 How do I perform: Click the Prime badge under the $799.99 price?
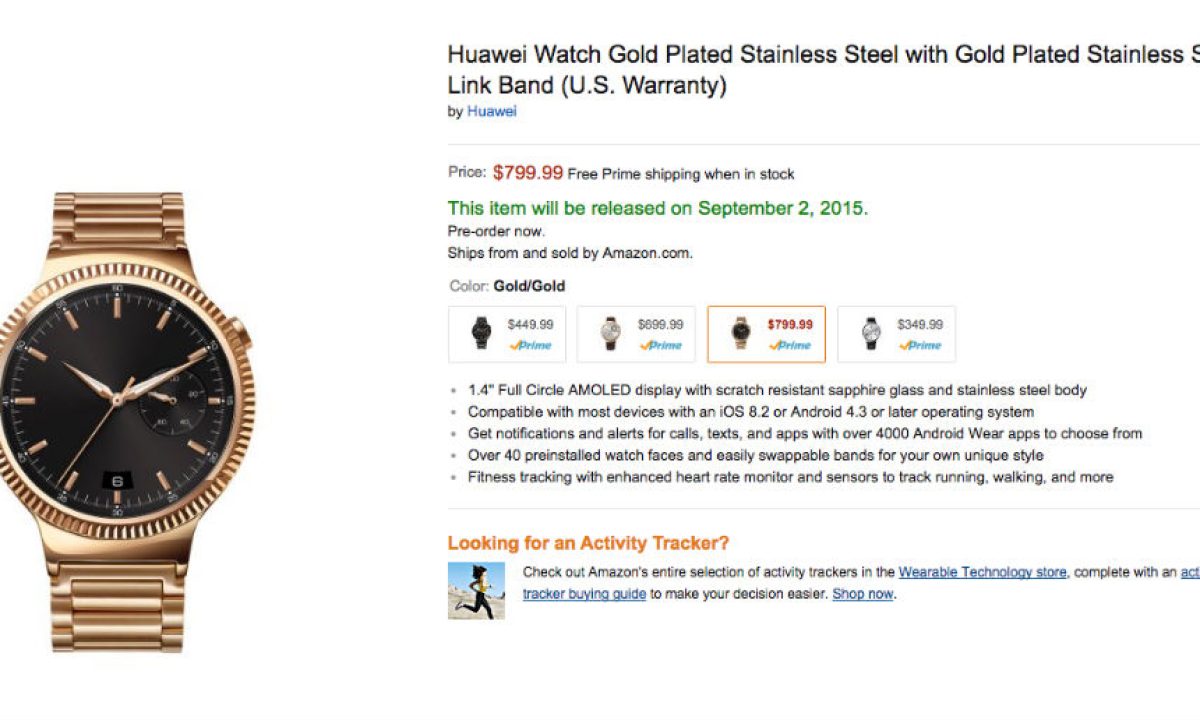tap(790, 345)
